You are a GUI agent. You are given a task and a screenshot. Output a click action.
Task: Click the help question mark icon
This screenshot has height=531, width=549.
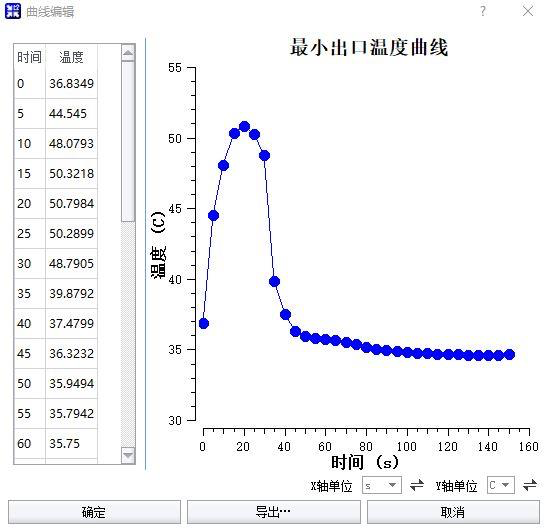tap(483, 11)
